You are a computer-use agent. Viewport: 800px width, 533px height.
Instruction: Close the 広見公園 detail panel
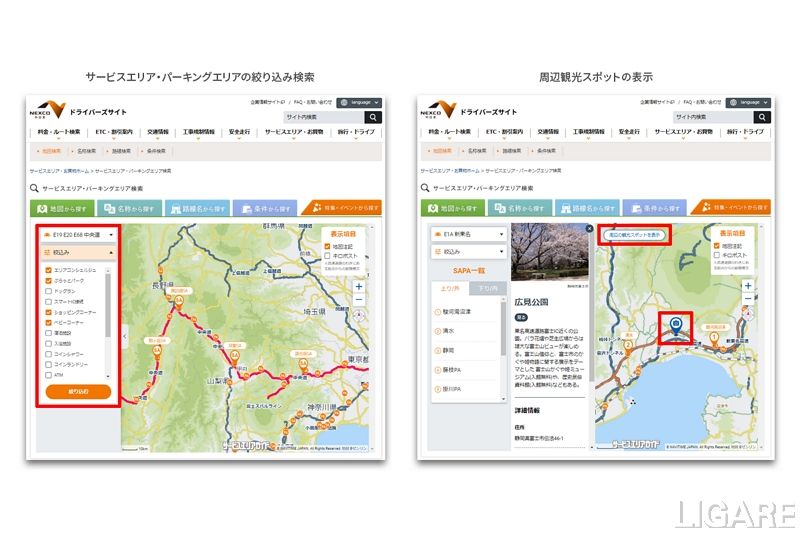587,230
